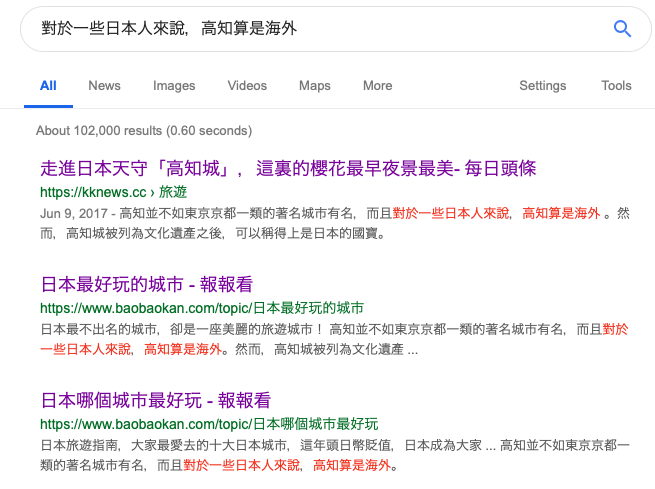Click the About 102,000 results text
The height and width of the screenshot is (489, 655).
click(x=144, y=131)
